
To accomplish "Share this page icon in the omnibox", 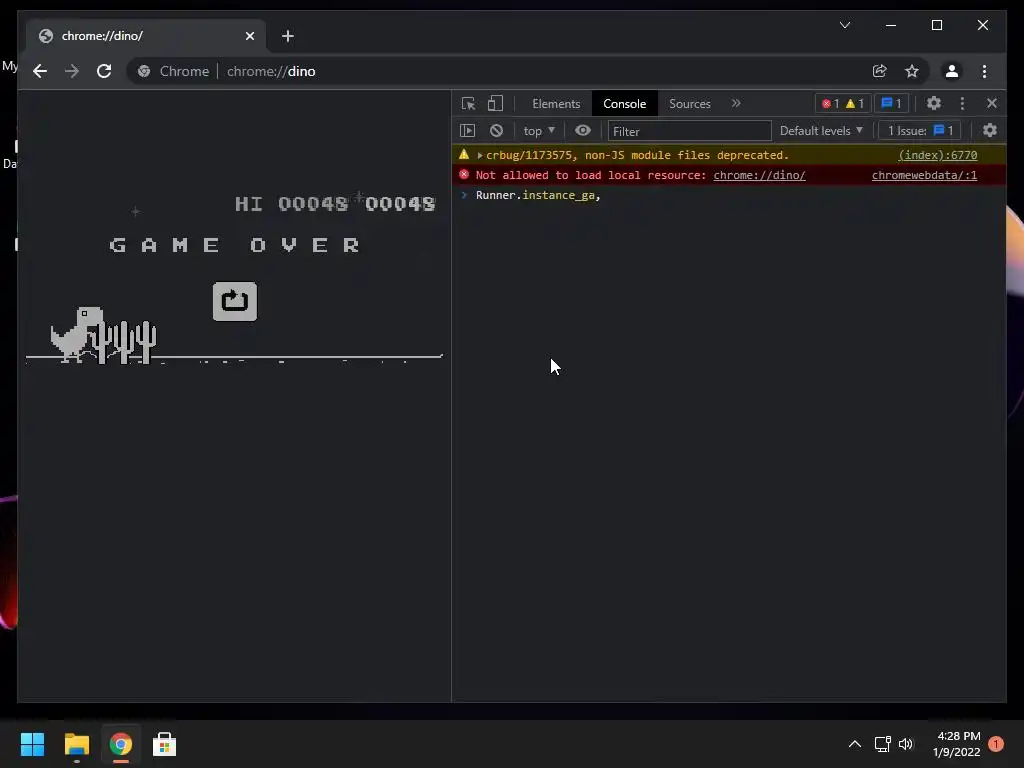I will pos(880,71).
